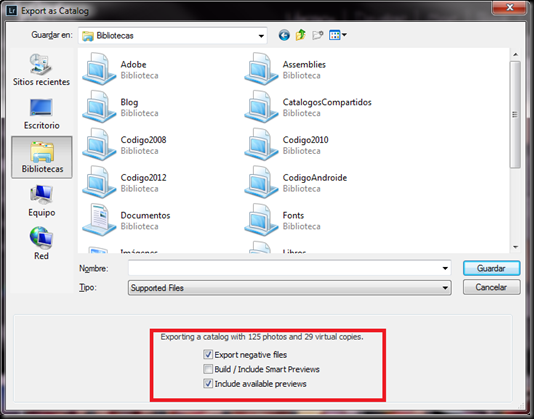Image resolution: width=534 pixels, height=419 pixels.
Task: Click the file list scrollbar thumb
Action: pyautogui.click(x=515, y=114)
